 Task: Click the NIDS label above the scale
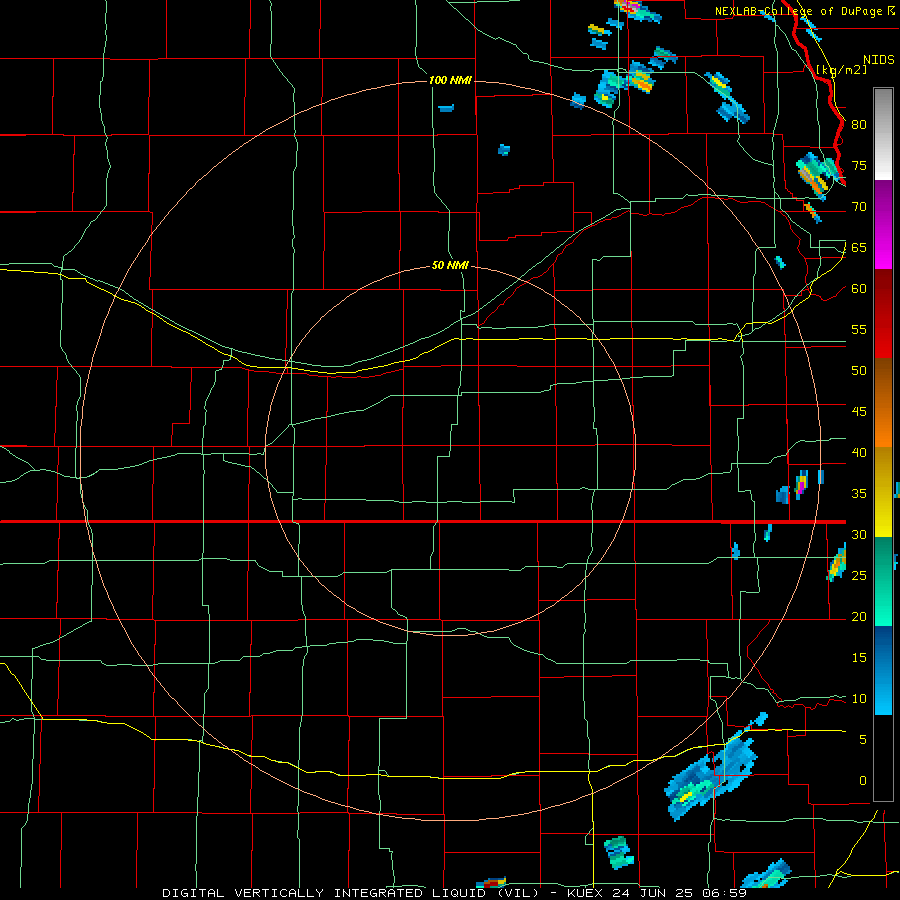[x=879, y=60]
